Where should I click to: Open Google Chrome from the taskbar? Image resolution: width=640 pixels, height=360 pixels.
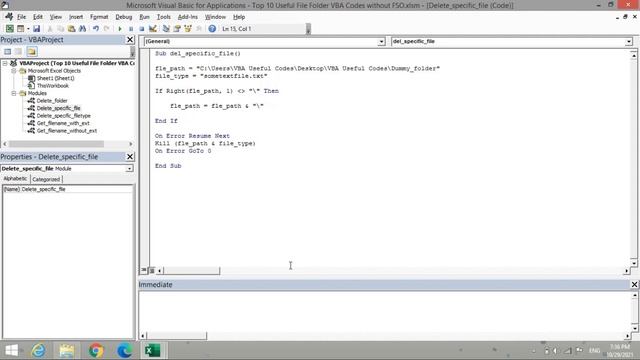click(x=96, y=351)
